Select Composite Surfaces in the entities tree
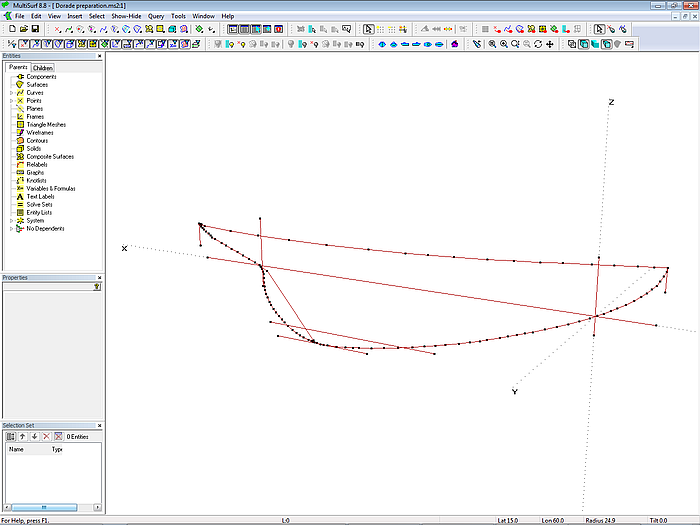700x525 pixels. pos(49,157)
